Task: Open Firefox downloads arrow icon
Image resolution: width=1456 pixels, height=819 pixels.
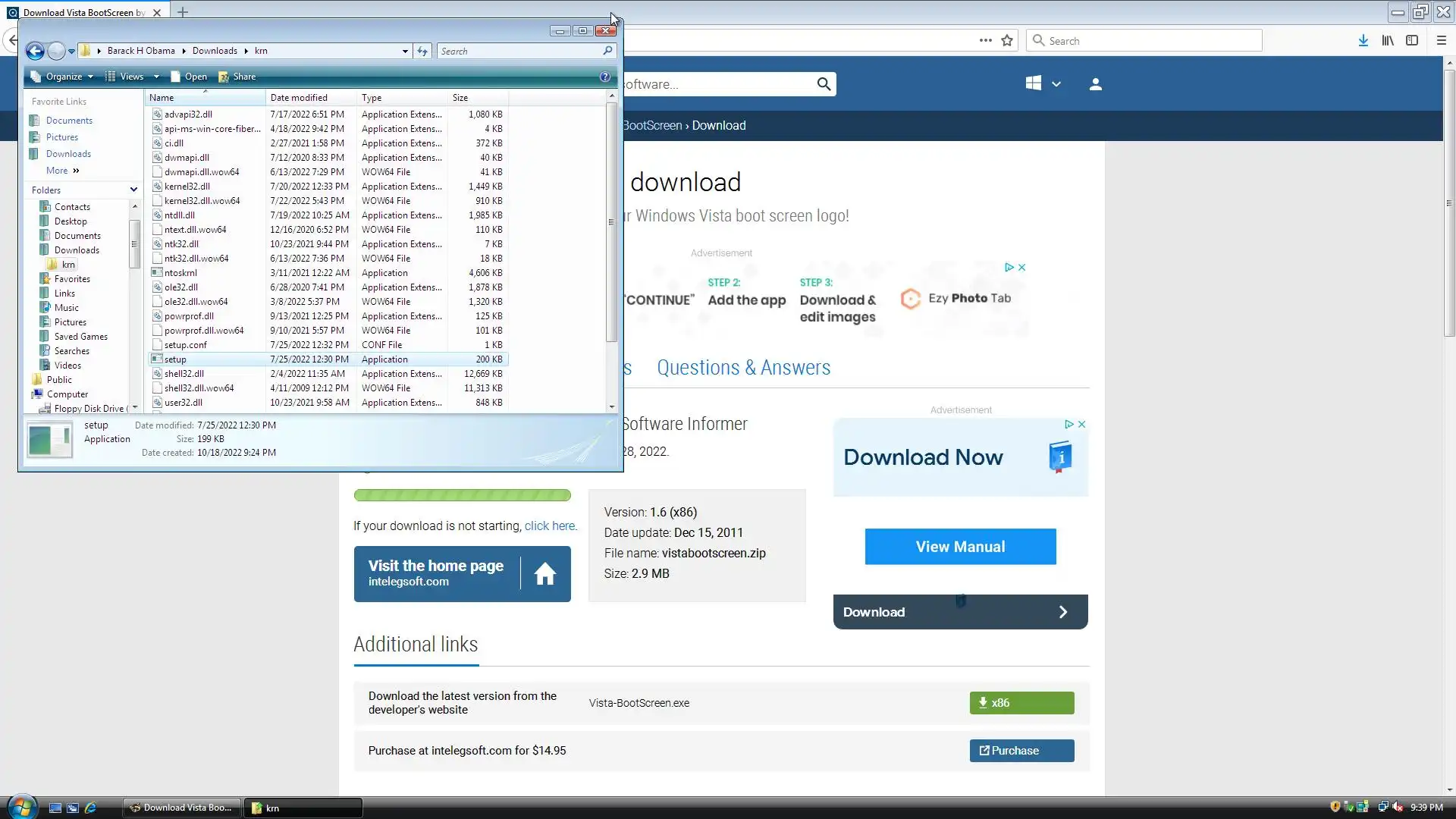Action: coord(1363,41)
